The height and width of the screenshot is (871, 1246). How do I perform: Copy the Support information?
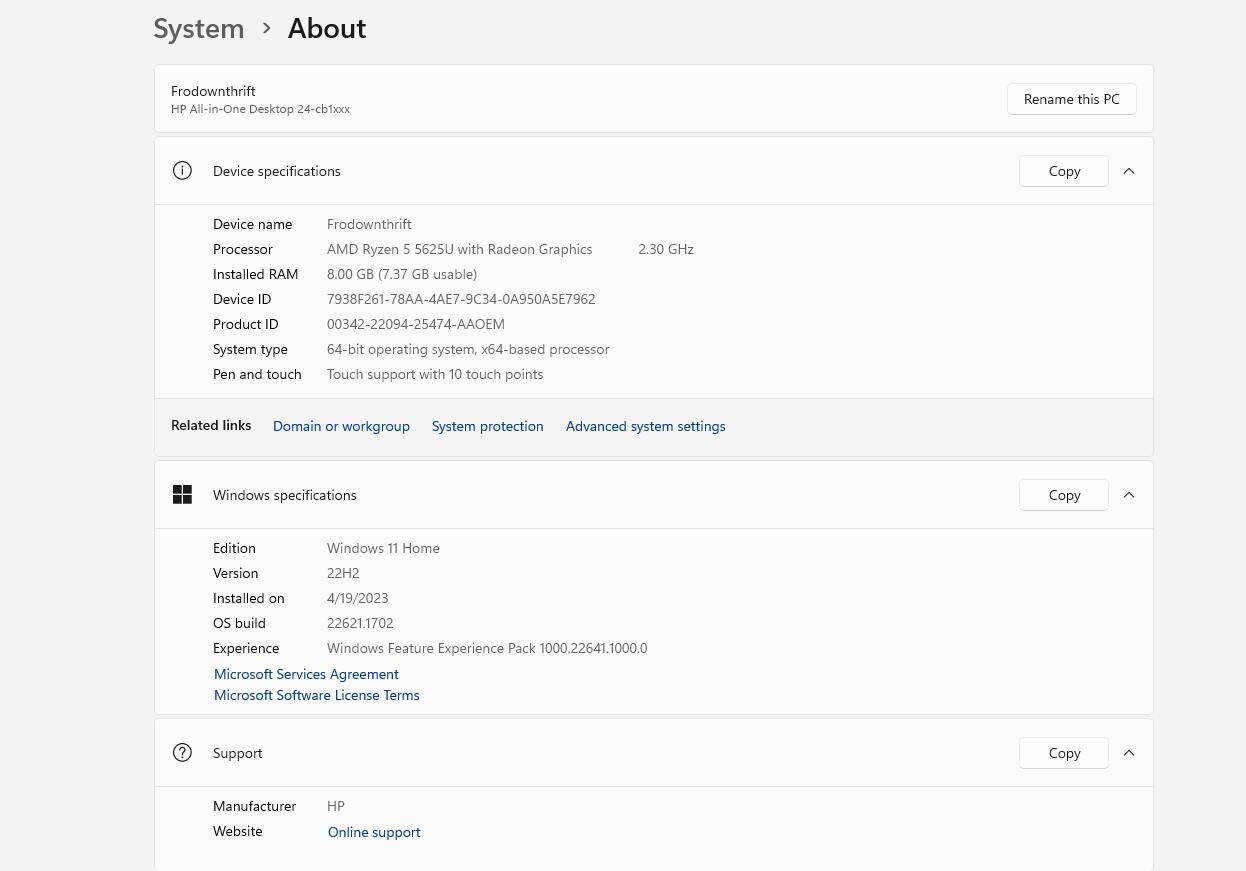[1063, 753]
